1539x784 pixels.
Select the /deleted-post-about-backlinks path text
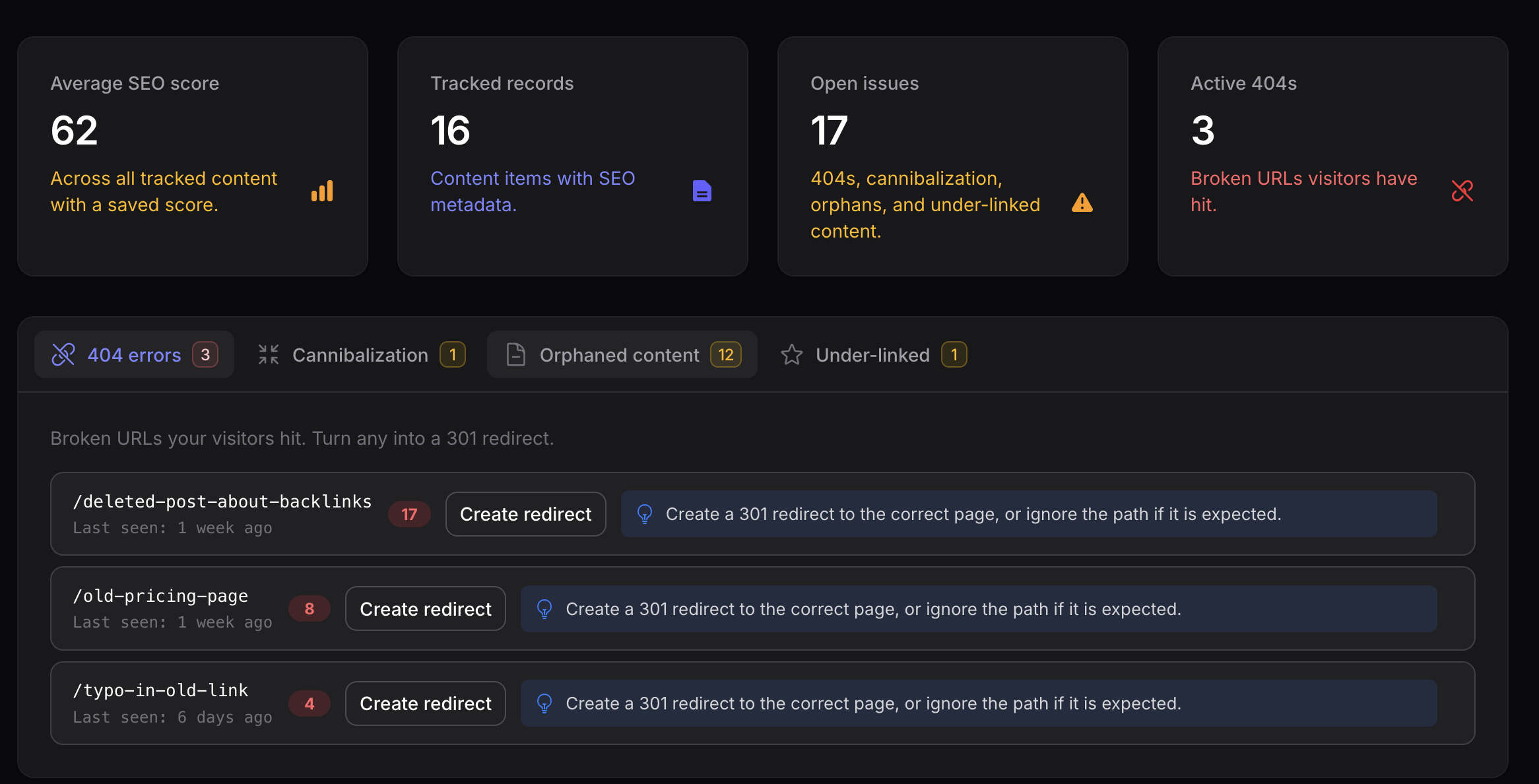click(x=222, y=502)
